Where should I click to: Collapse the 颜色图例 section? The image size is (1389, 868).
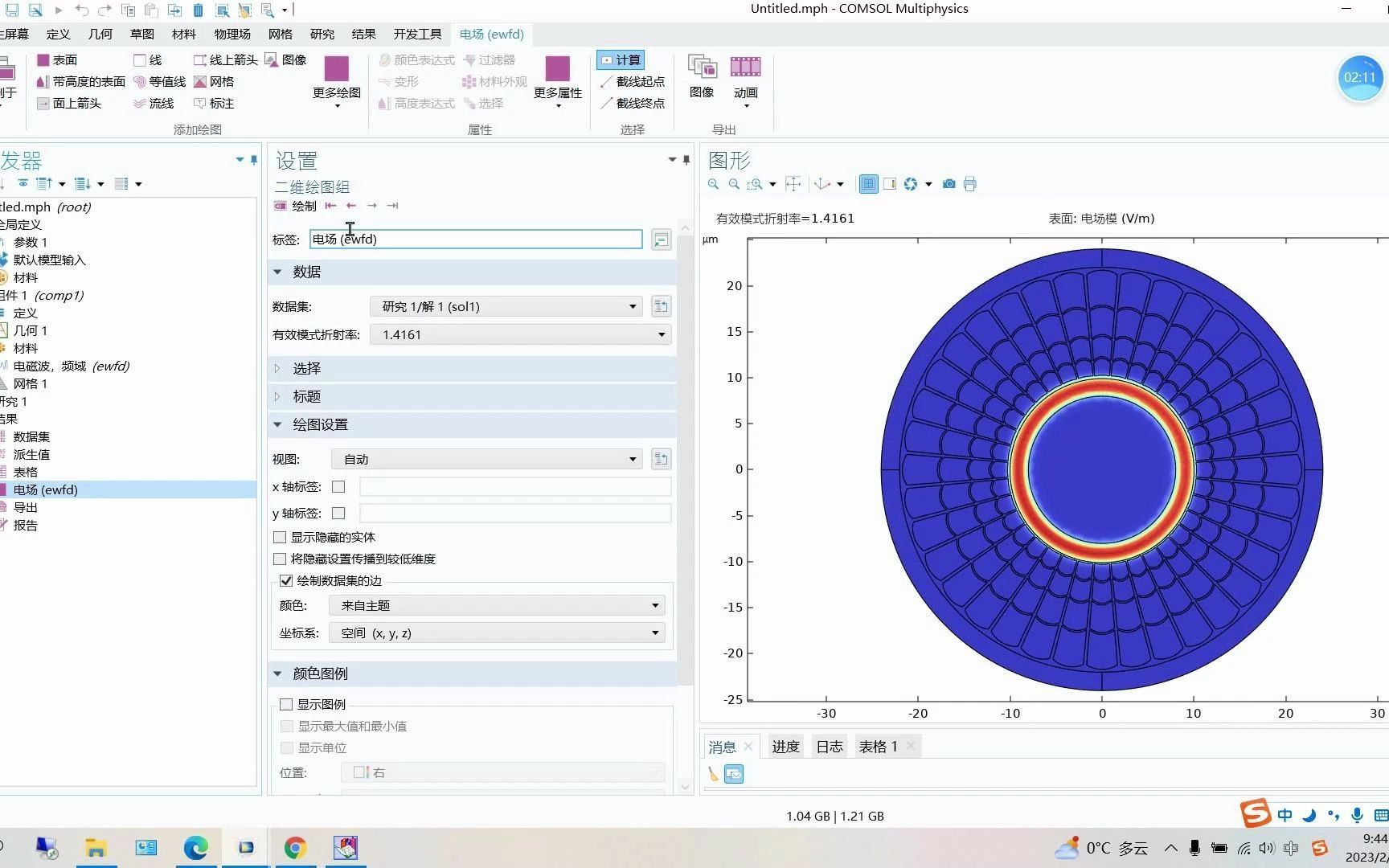(472, 674)
